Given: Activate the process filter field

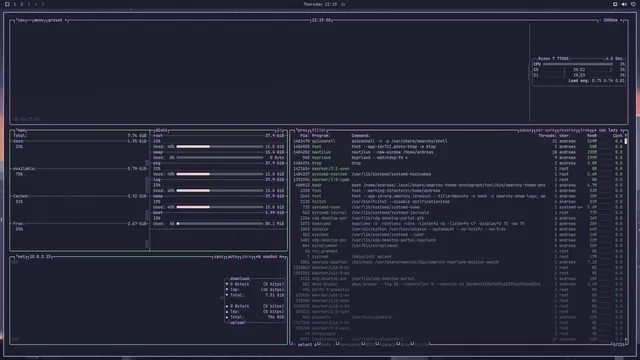Looking at the screenshot, I should tap(319, 130).
